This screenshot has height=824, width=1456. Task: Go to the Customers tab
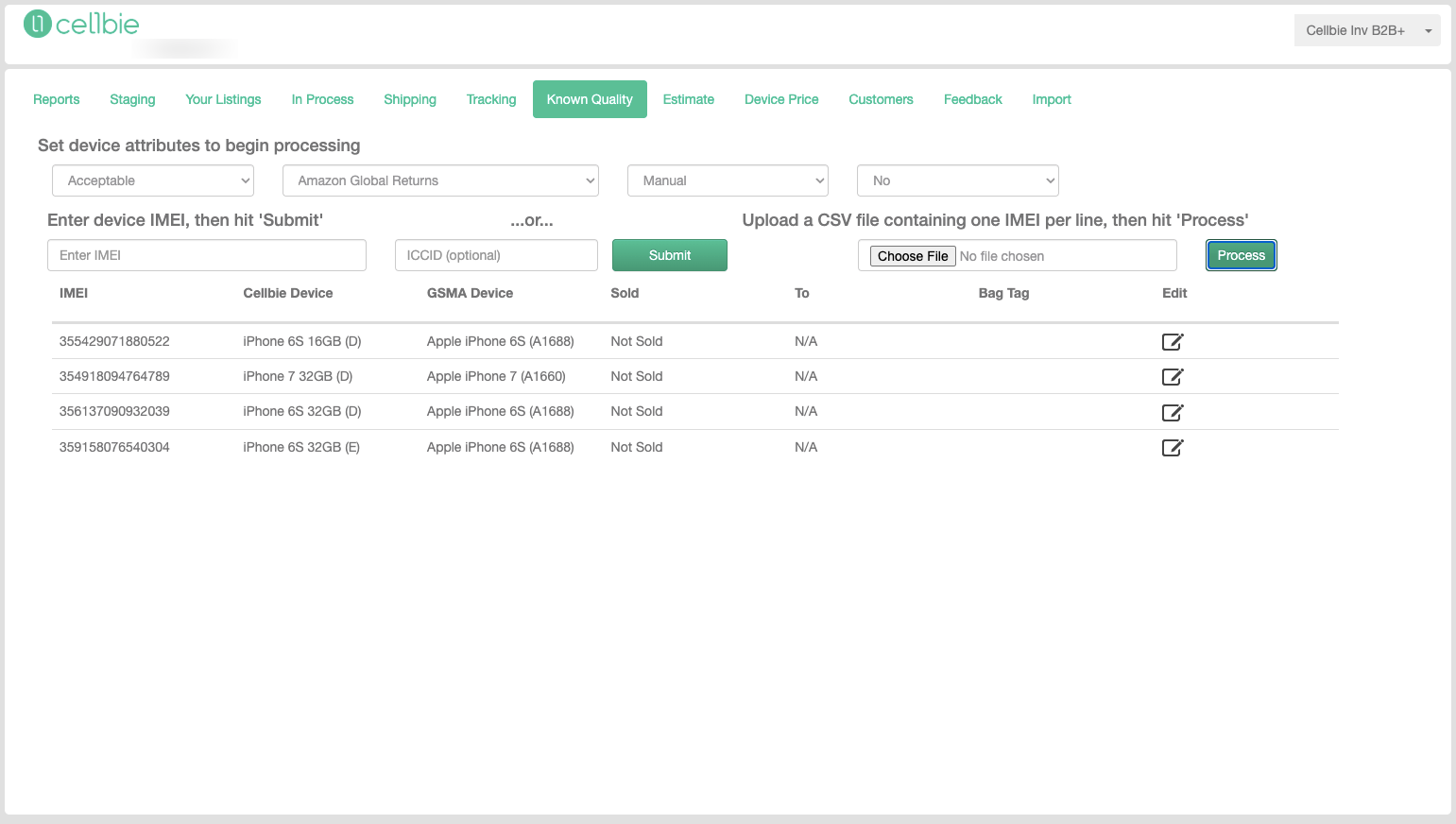pos(881,99)
